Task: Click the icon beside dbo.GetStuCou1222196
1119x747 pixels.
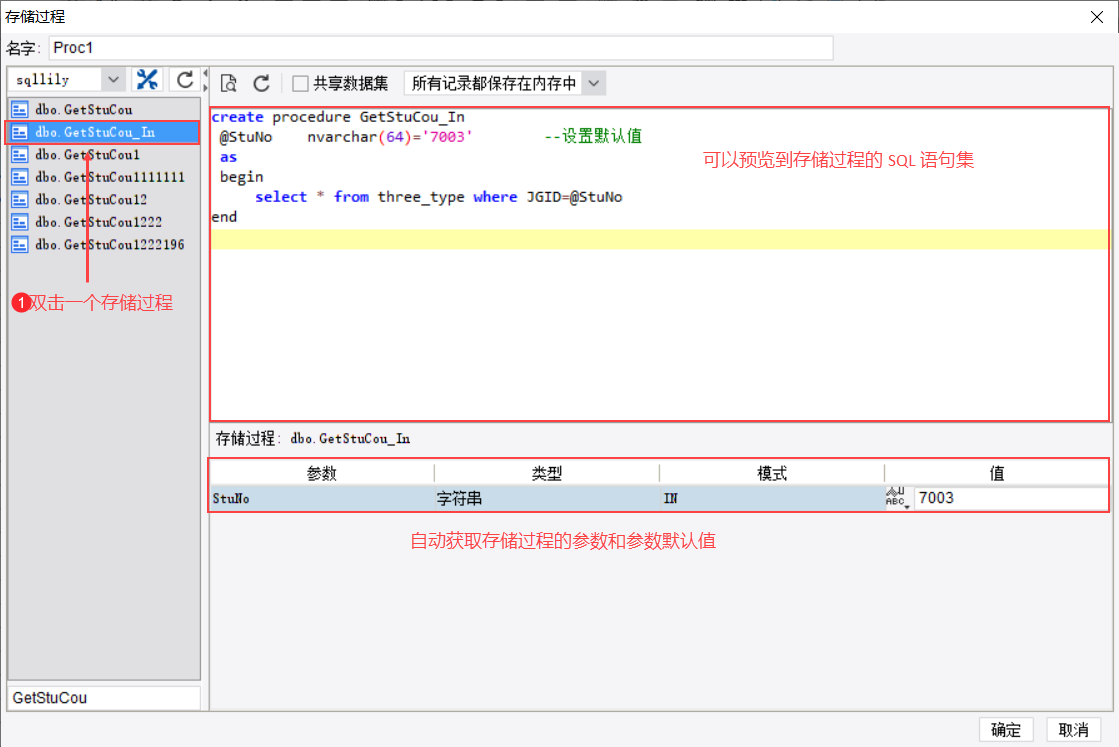Action: point(19,245)
